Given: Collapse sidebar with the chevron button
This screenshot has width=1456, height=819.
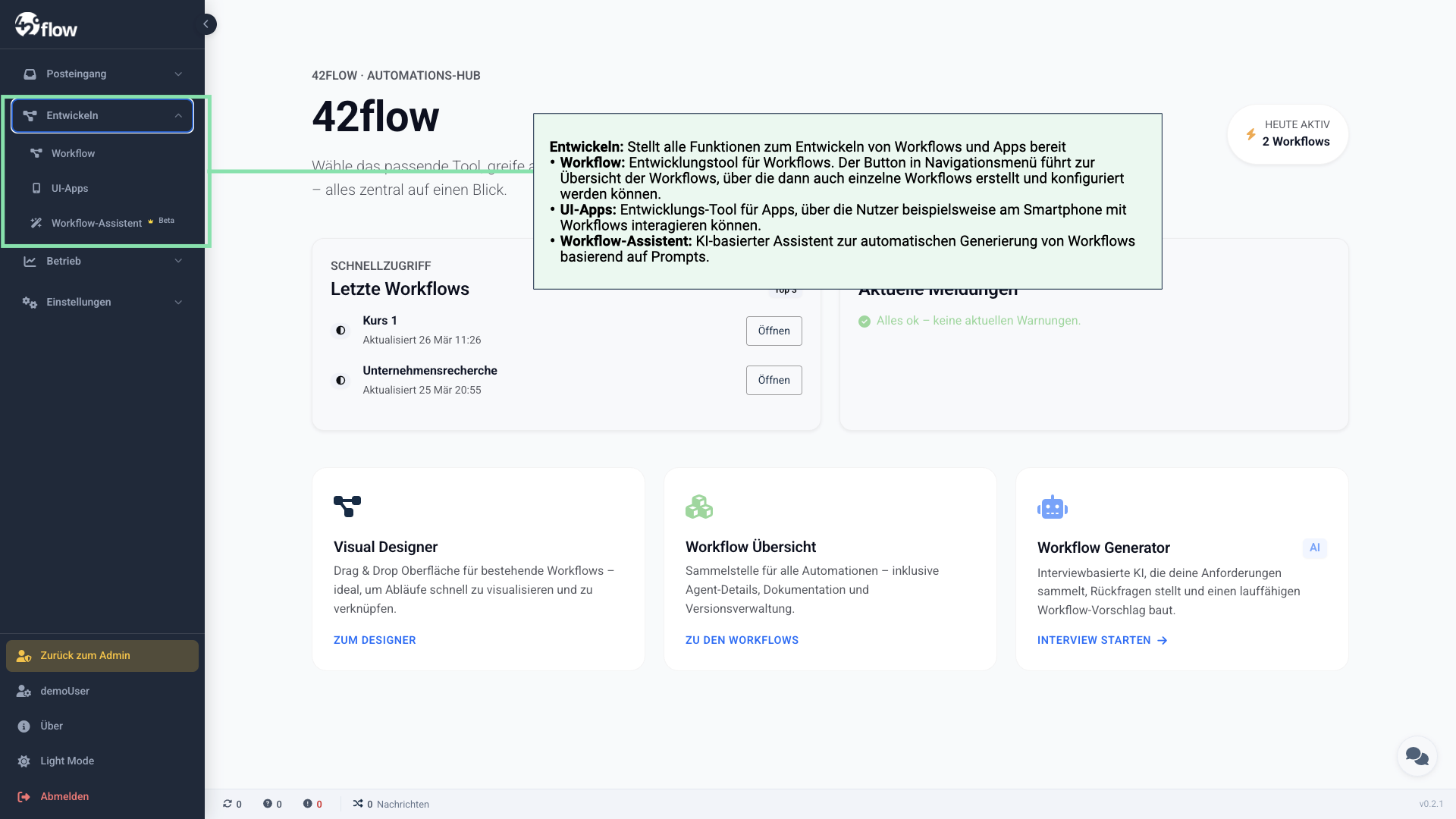Looking at the screenshot, I should pyautogui.click(x=206, y=24).
